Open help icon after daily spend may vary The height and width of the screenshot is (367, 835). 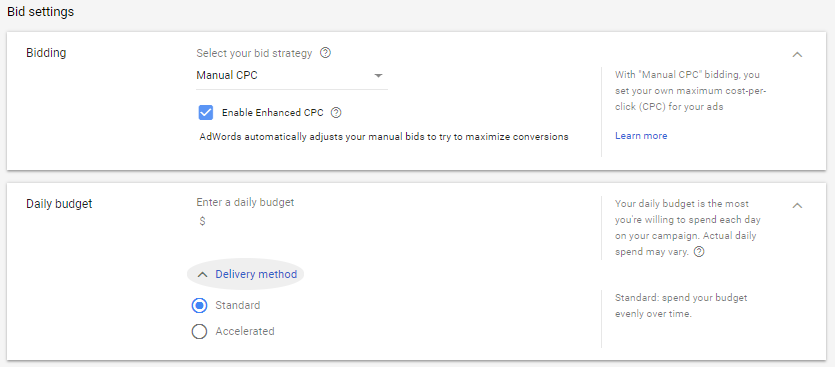click(700, 252)
